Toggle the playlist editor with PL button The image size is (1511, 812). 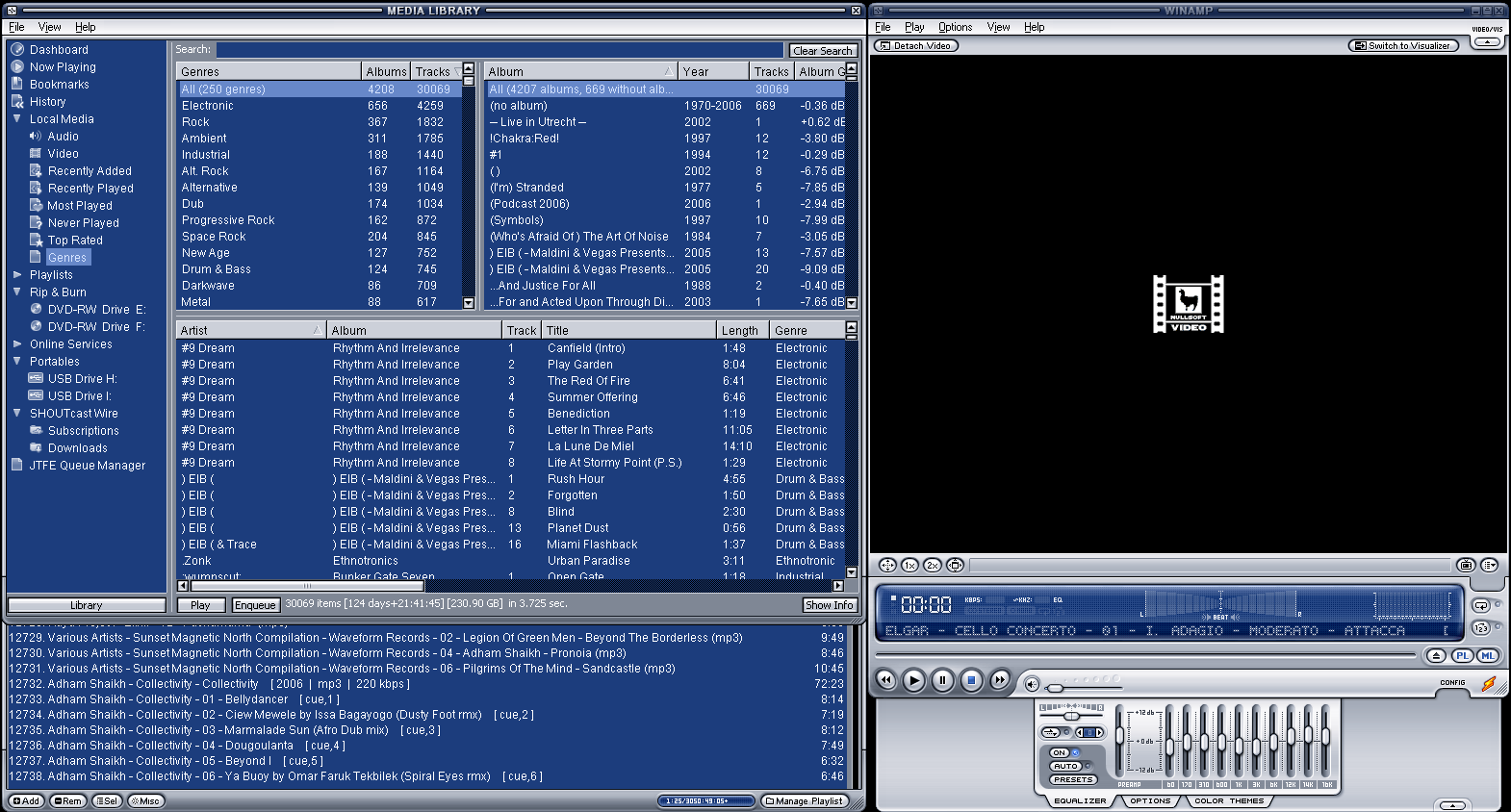pyautogui.click(x=1463, y=655)
